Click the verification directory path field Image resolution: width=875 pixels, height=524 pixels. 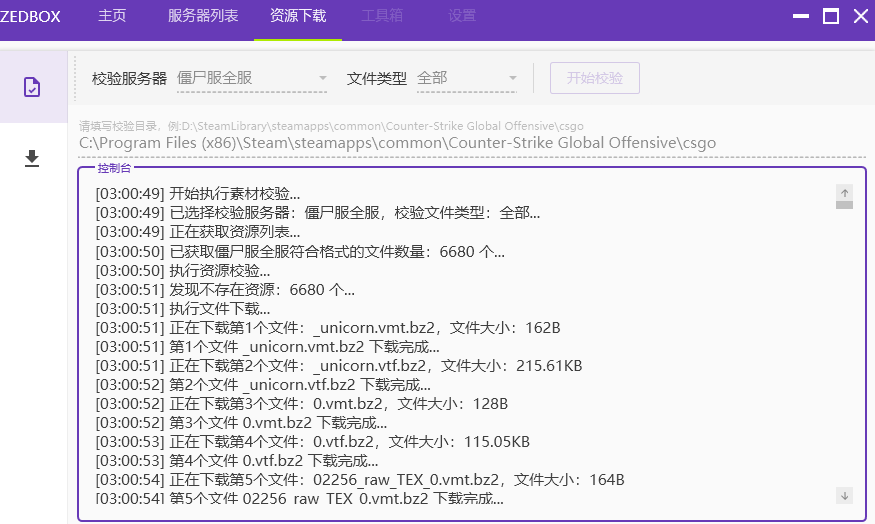[x=472, y=143]
